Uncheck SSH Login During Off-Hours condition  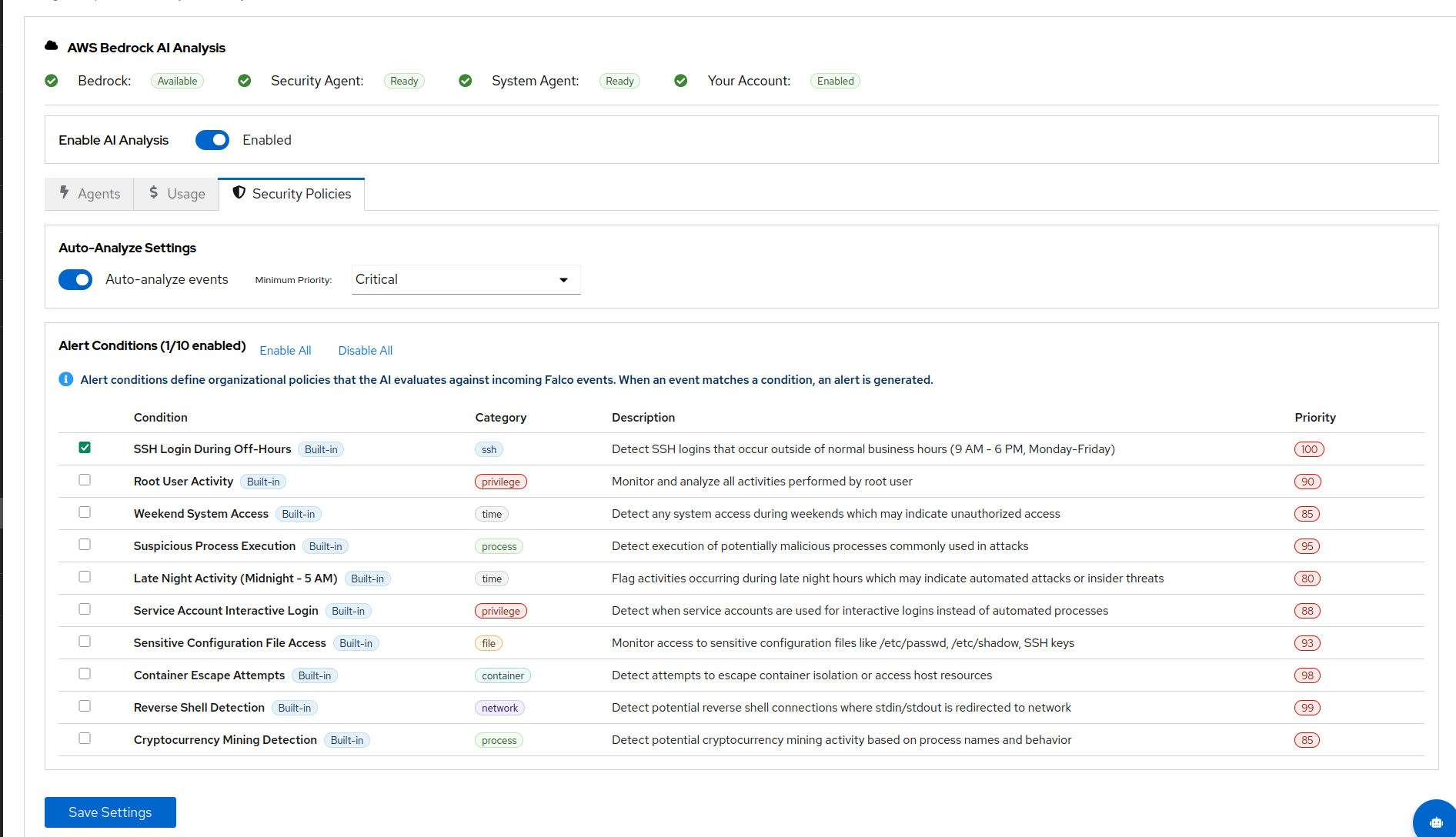[x=85, y=448]
